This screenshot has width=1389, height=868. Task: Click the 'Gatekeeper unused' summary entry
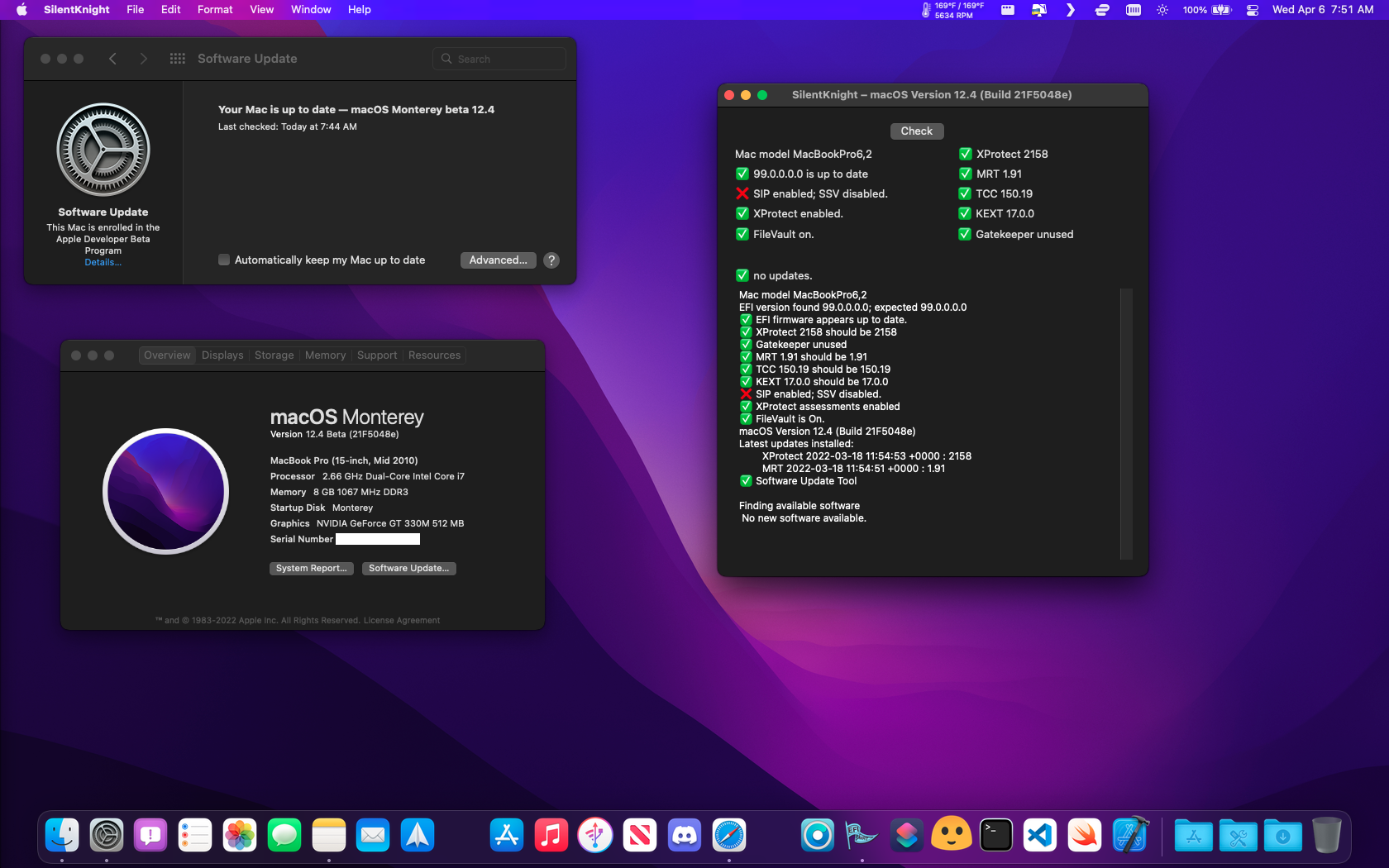point(1024,234)
